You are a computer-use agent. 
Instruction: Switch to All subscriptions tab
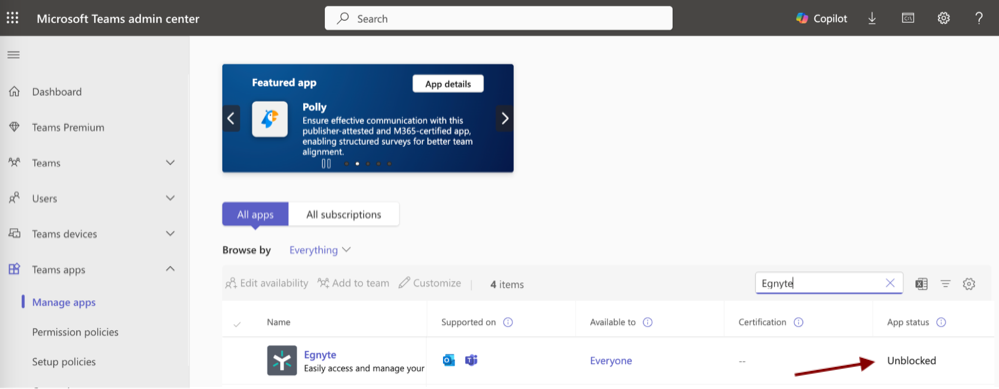[344, 215]
